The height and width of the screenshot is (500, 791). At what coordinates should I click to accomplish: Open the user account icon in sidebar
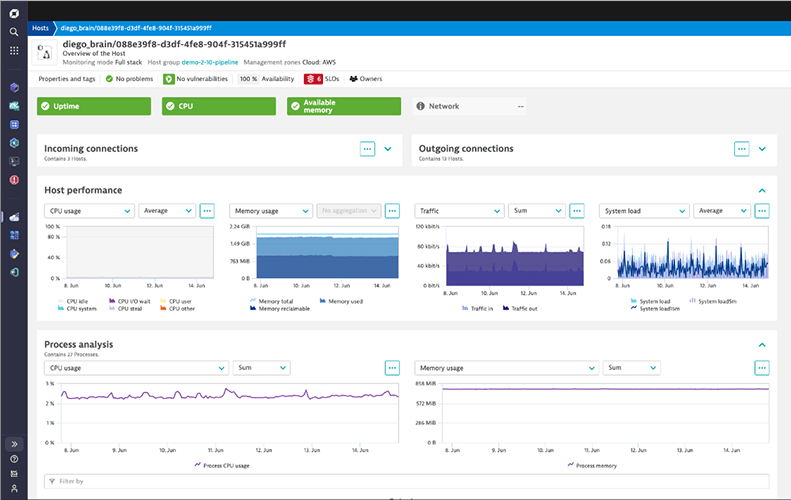coord(14,488)
